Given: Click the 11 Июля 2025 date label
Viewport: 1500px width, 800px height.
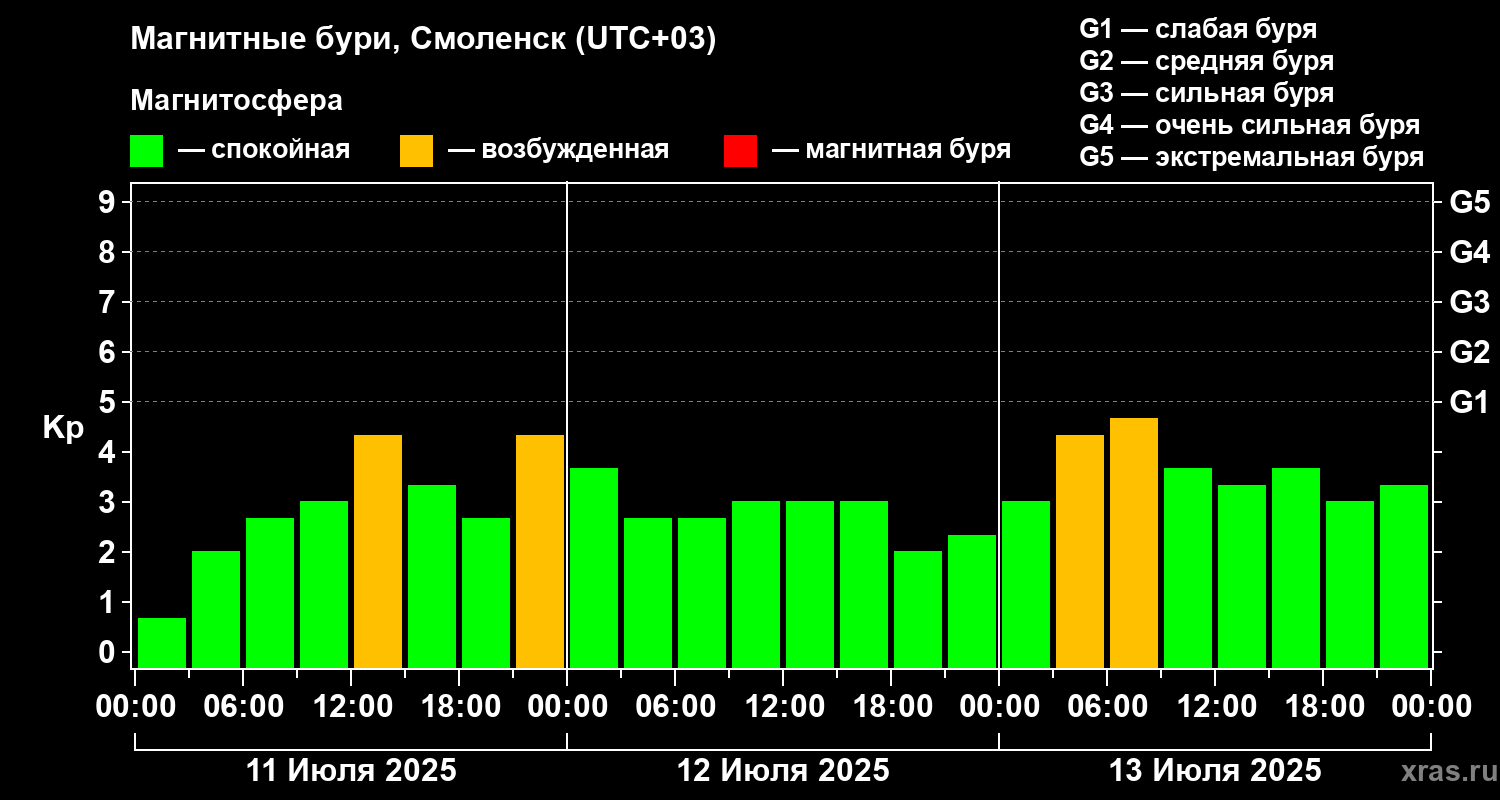Looking at the screenshot, I should (351, 771).
